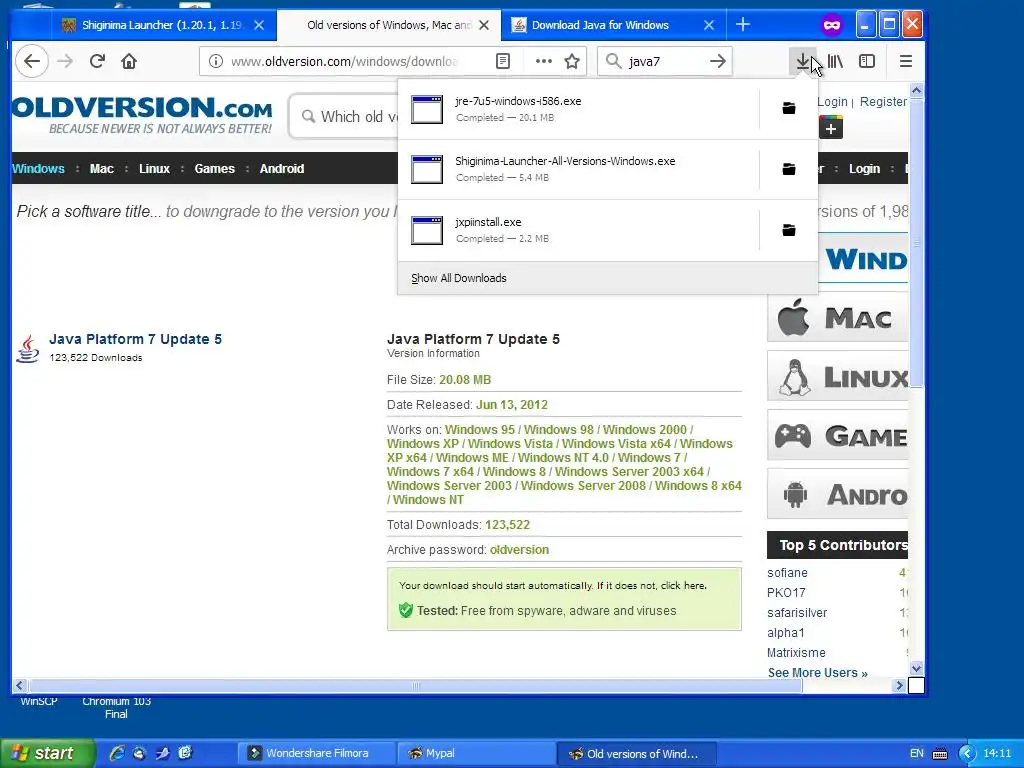1024x768 pixels.
Task: Click the address bar URL field
Action: pyautogui.click(x=344, y=61)
